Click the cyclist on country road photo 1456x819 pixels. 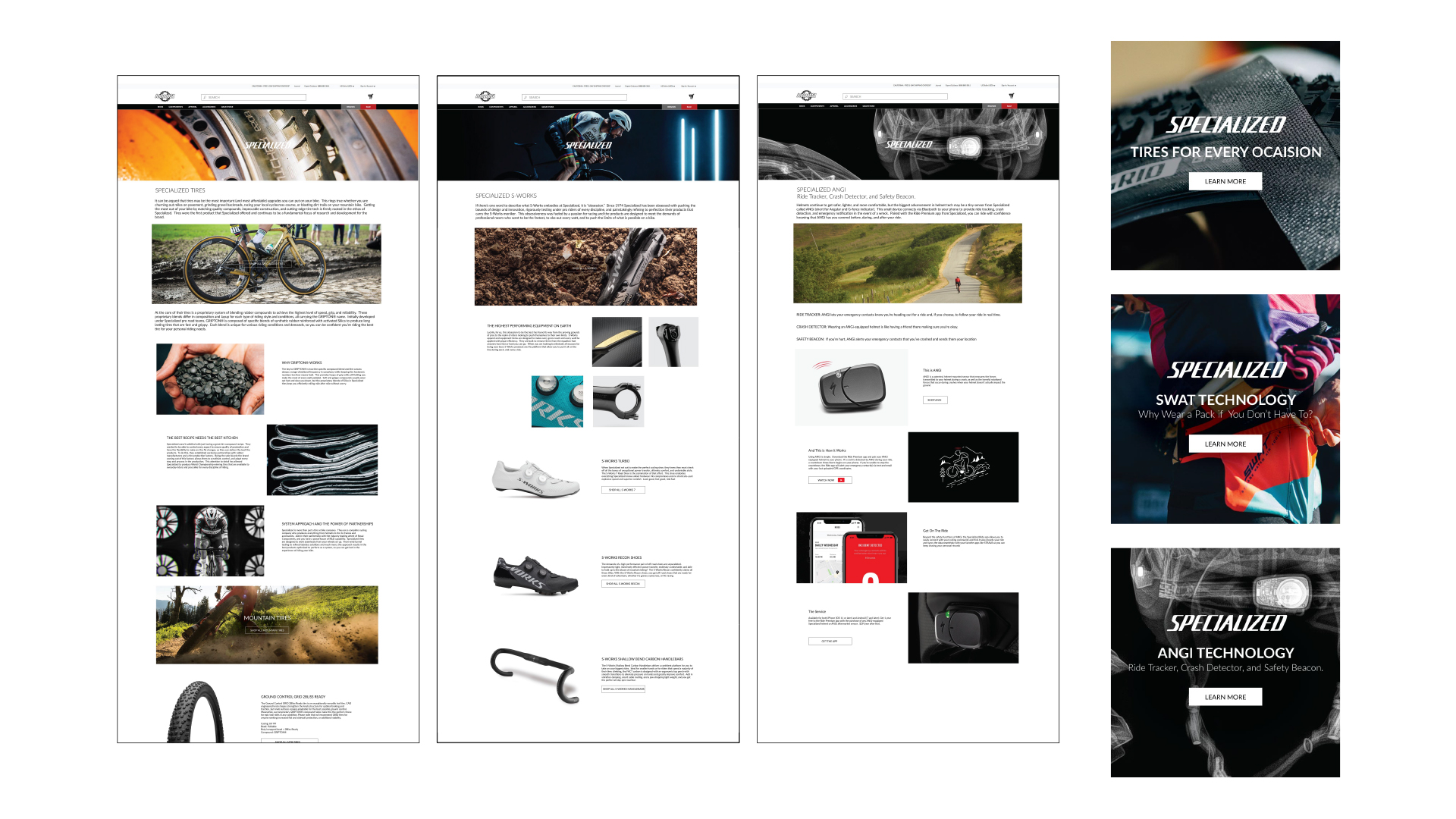908,263
